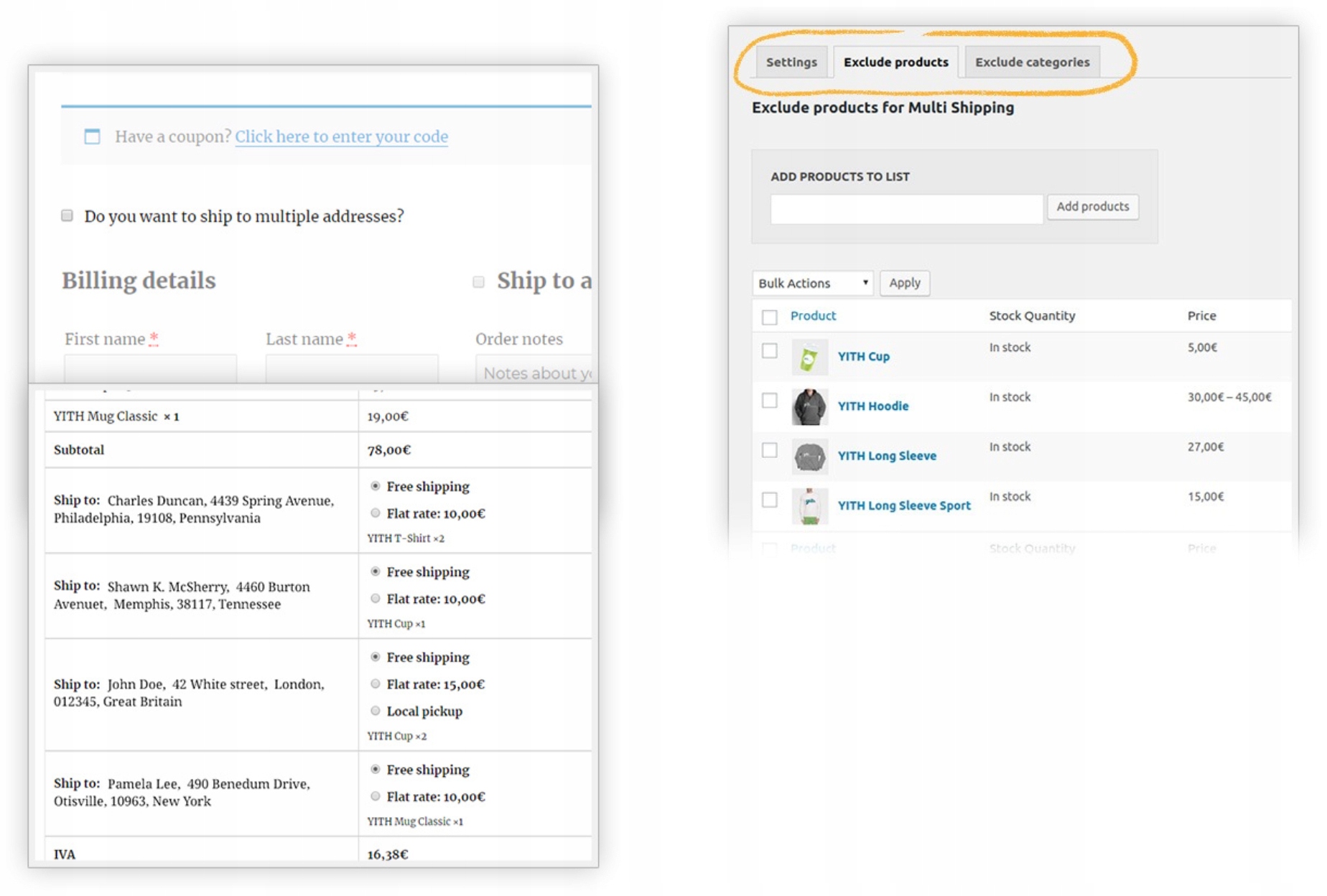Screen dimensions: 1327x896
Task: Select Flat rate for Charles Duncan shipment
Action: [x=376, y=513]
